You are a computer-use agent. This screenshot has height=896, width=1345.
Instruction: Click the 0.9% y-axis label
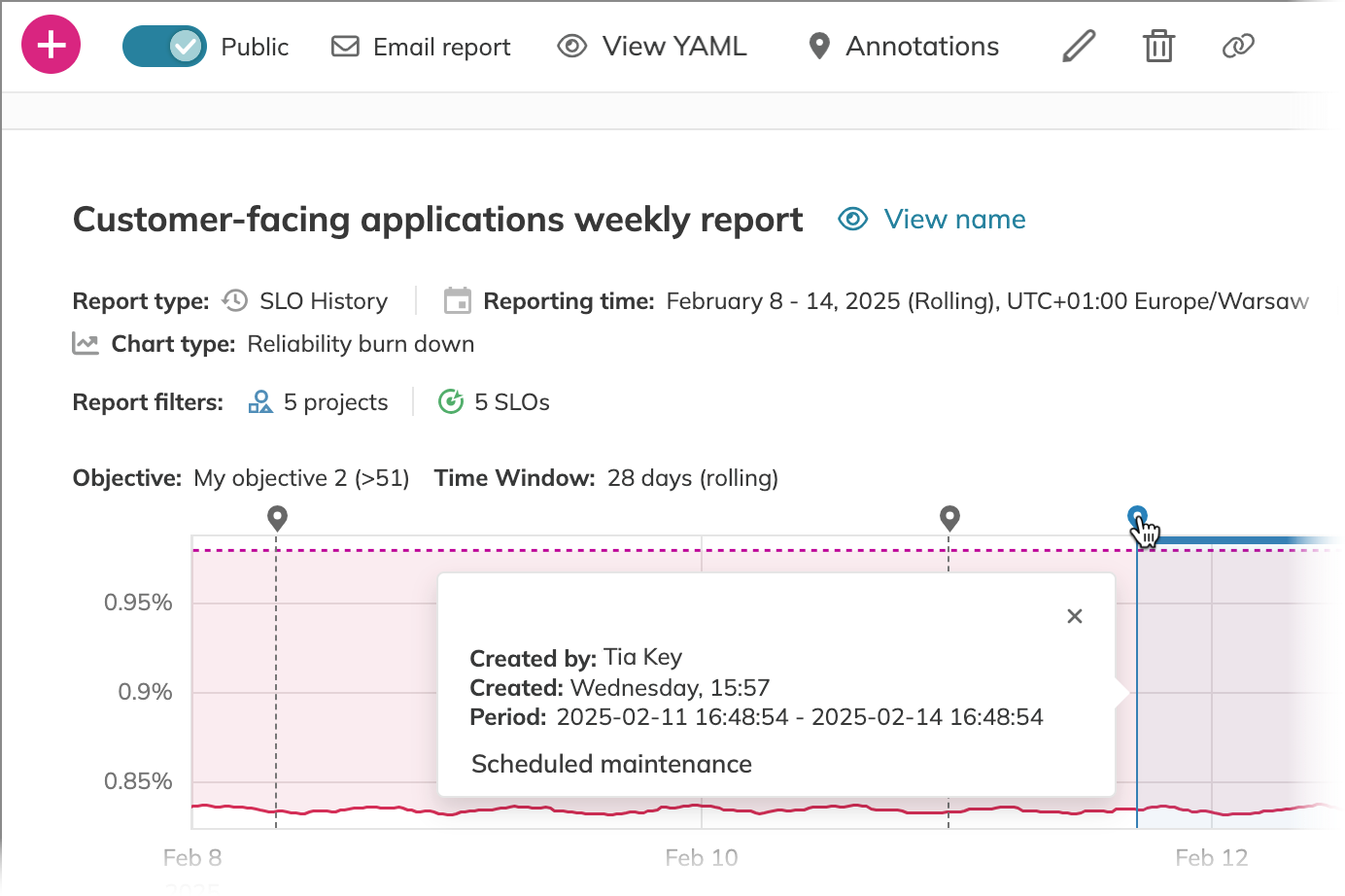tap(145, 692)
